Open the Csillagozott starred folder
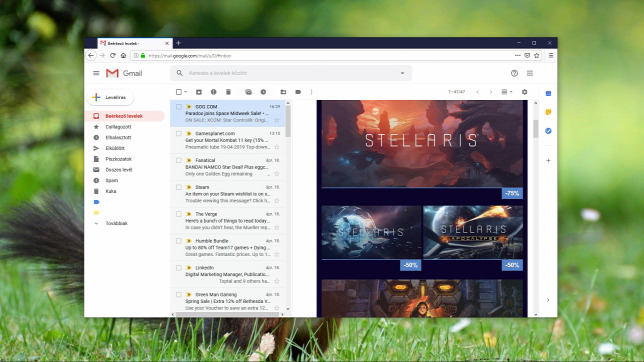This screenshot has width=644, height=362. coord(118,127)
